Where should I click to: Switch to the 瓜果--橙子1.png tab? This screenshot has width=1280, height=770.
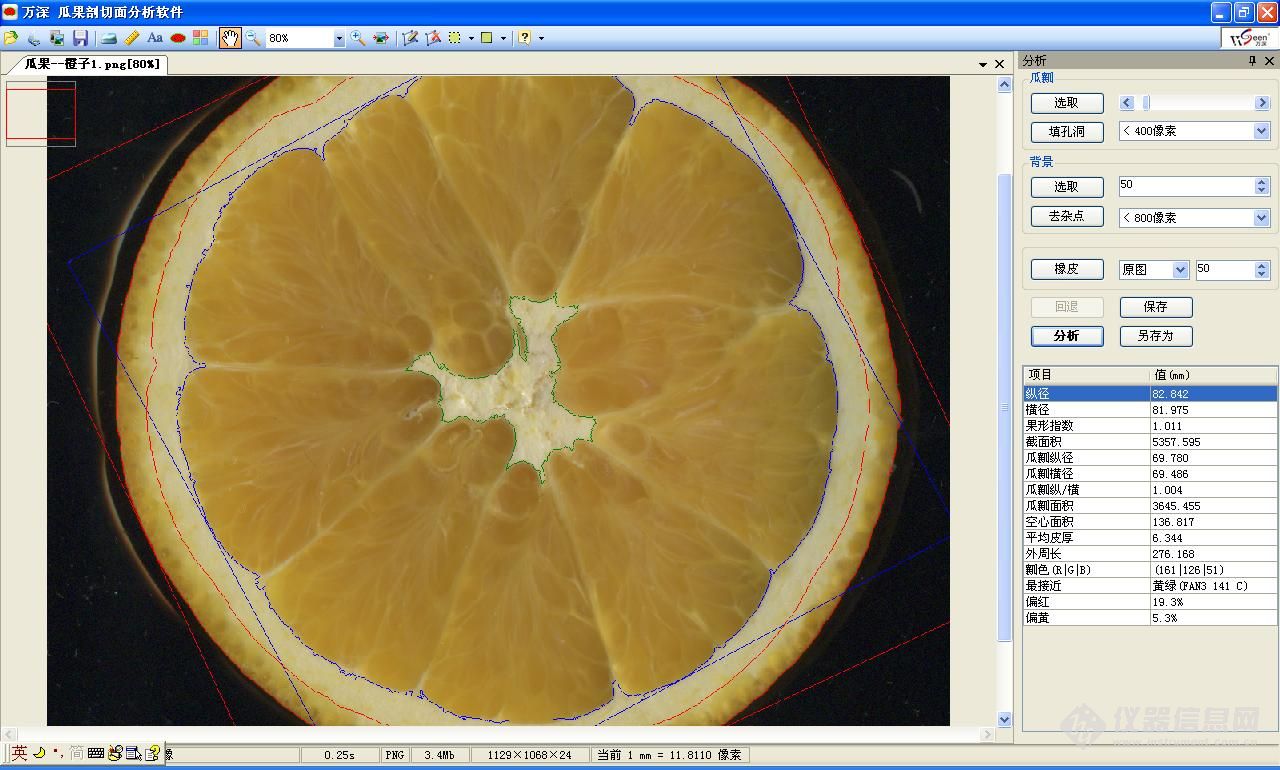click(x=91, y=64)
